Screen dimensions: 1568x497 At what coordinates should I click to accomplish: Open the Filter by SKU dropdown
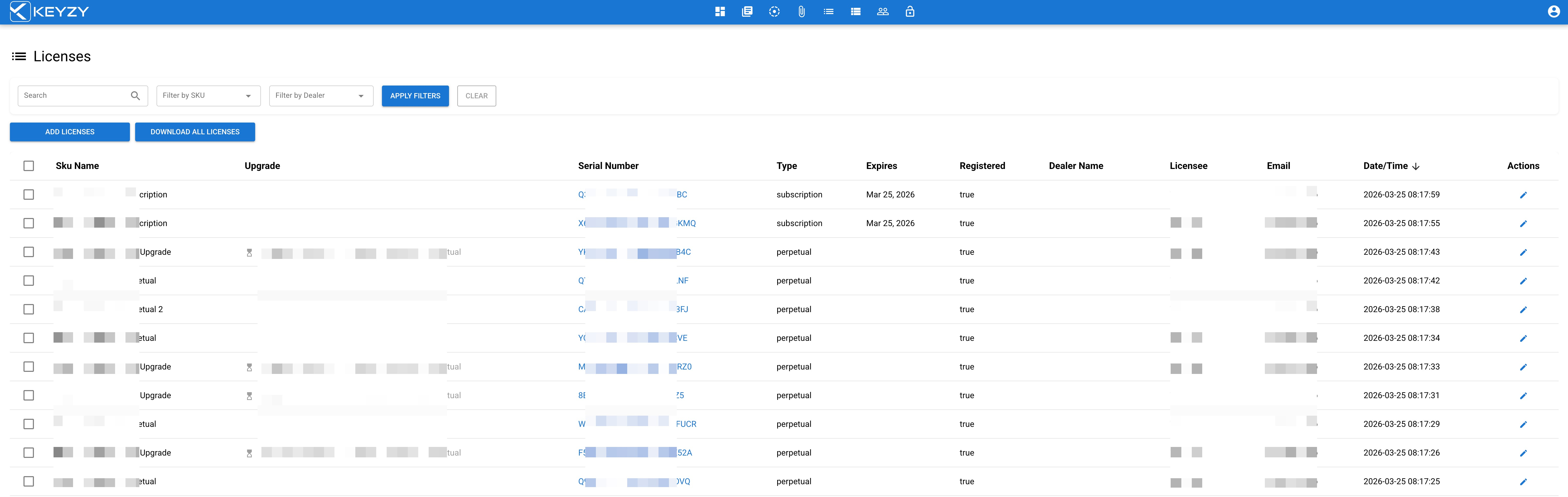coord(208,95)
